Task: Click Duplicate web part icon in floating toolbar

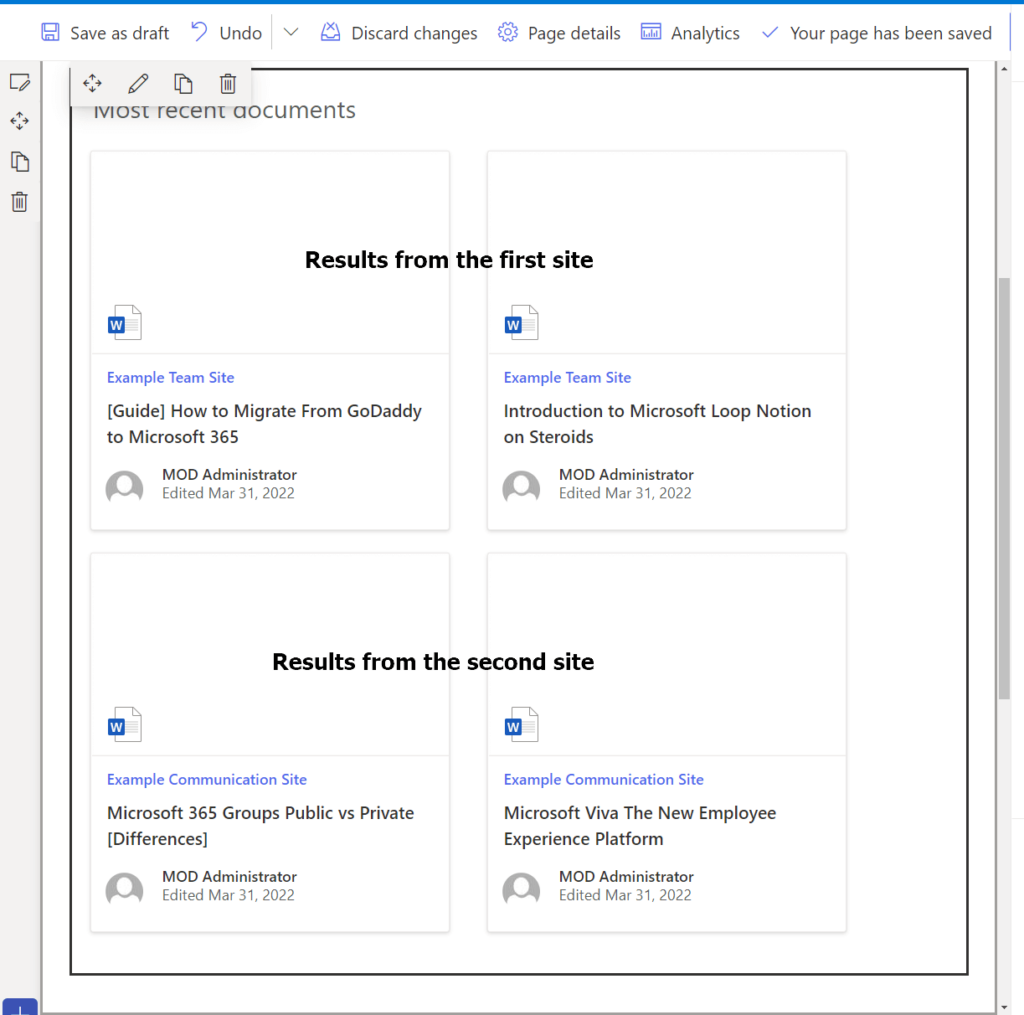Action: tap(183, 84)
